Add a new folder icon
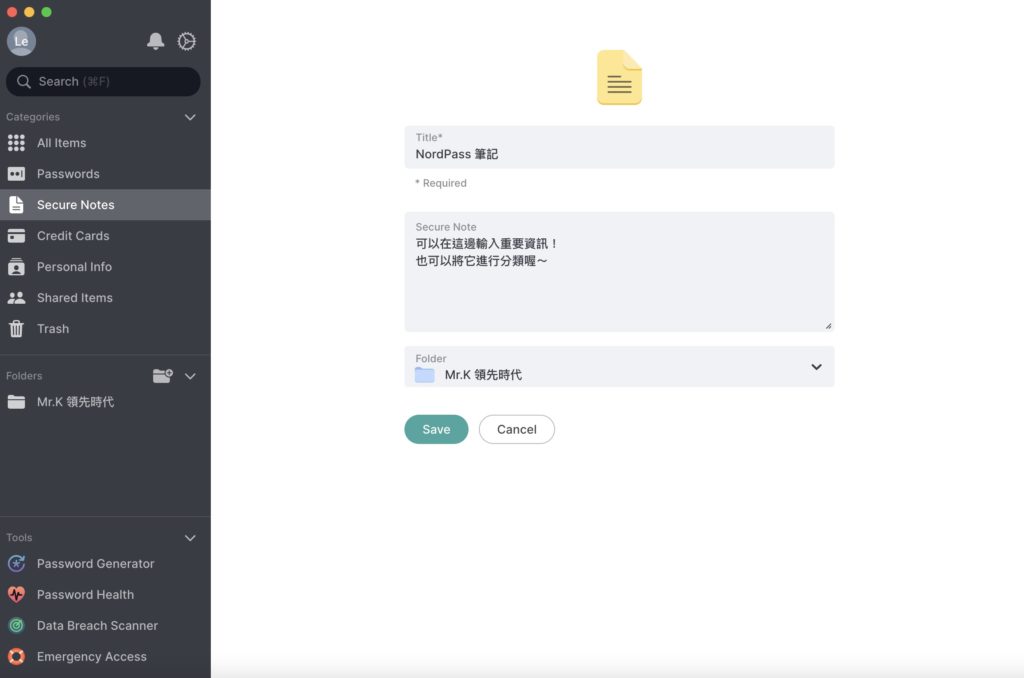The width and height of the screenshot is (1024, 678). (163, 376)
